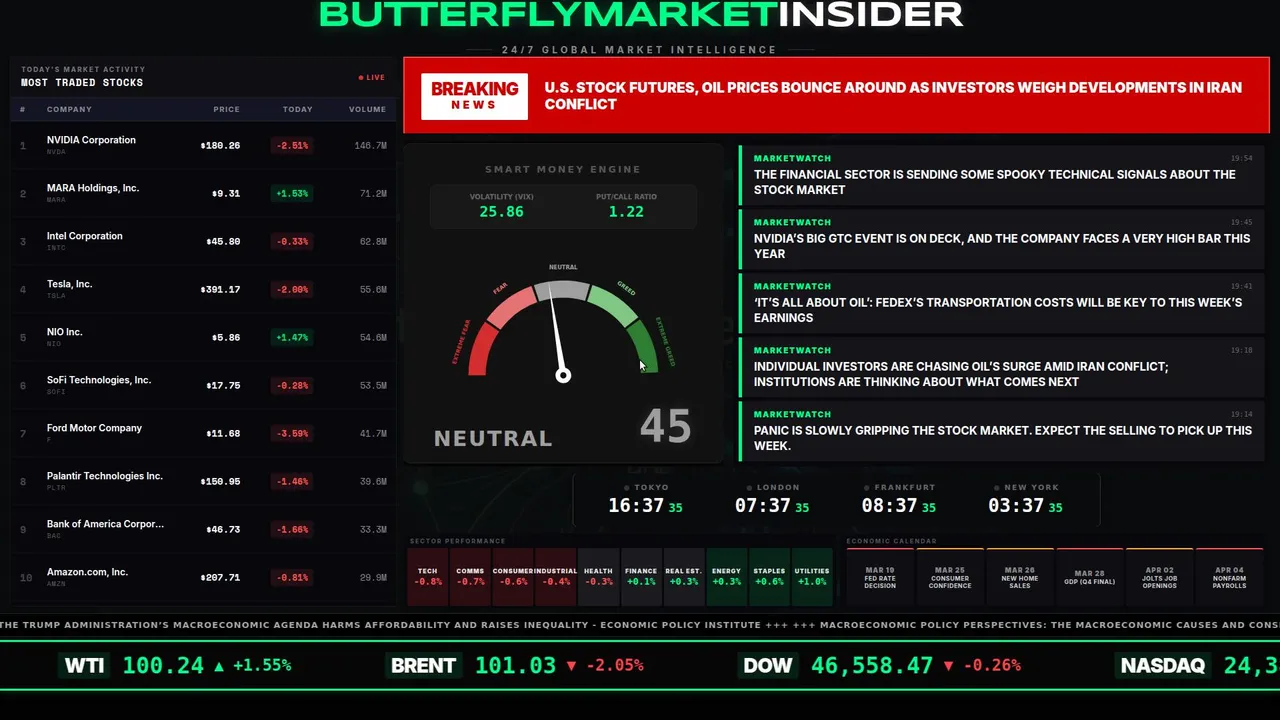This screenshot has height=720, width=1280.
Task: Open the Iran conflict breaking news headline
Action: [893, 96]
